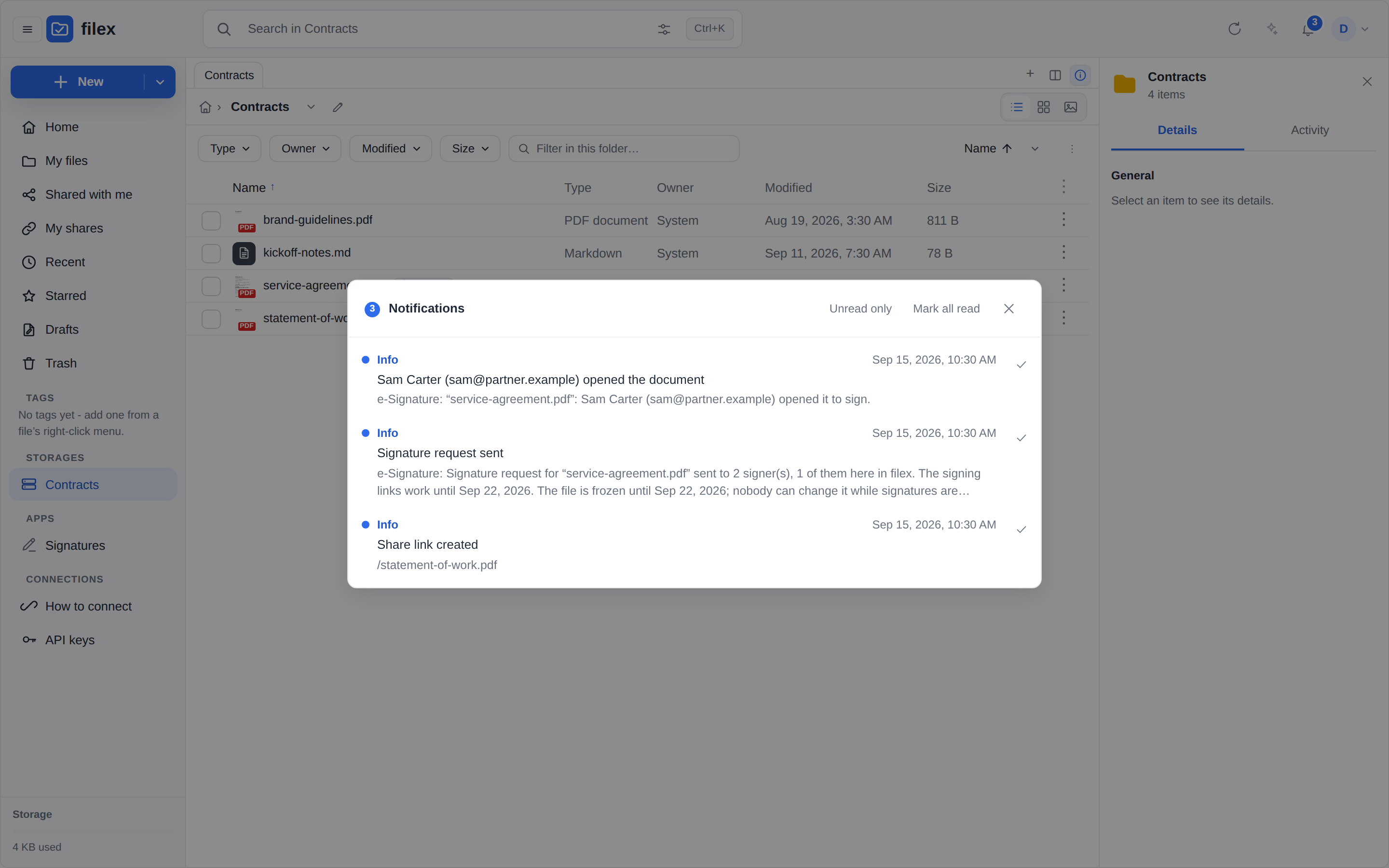Expand the New button dropdown arrow
This screenshot has height=868, width=1389.
[x=160, y=82]
